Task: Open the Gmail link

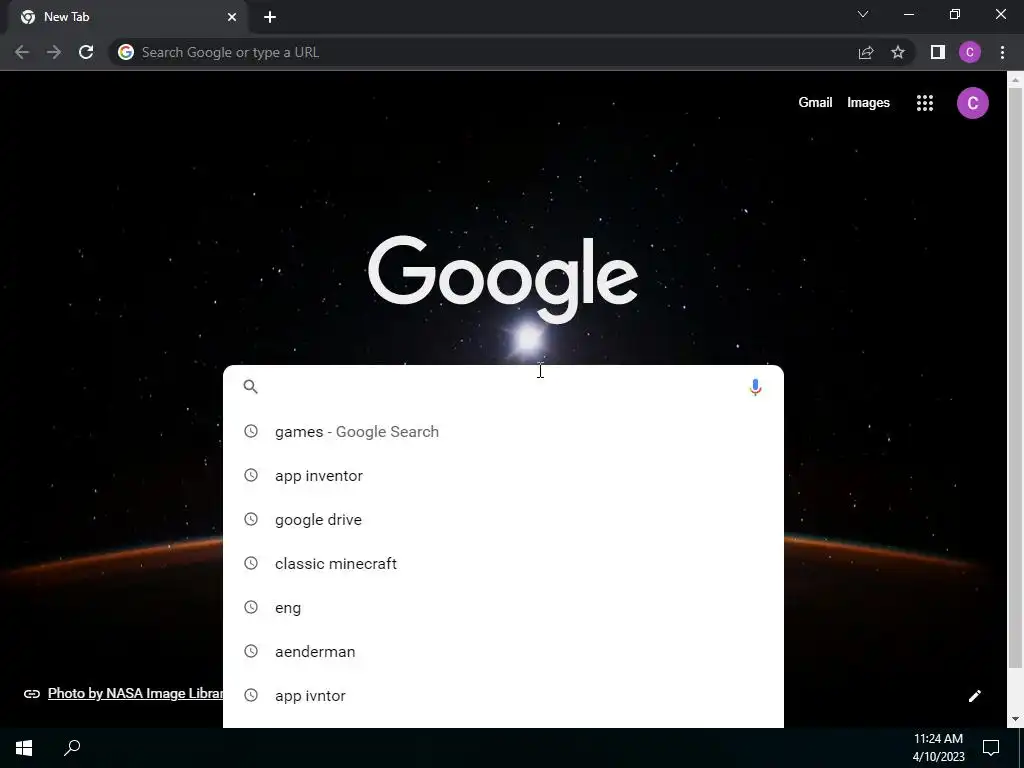Action: click(815, 103)
